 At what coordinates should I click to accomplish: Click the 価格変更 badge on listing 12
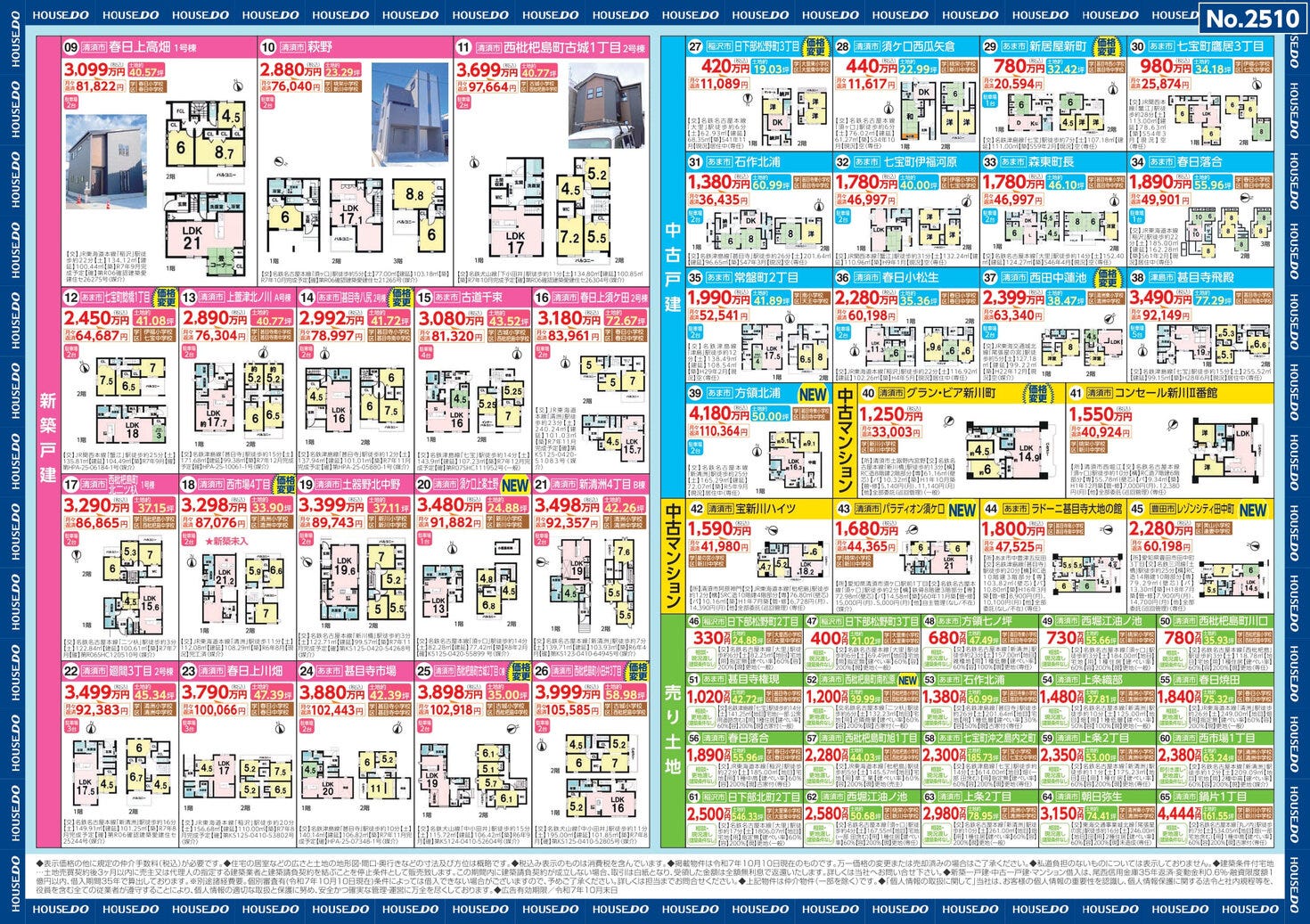click(166, 297)
